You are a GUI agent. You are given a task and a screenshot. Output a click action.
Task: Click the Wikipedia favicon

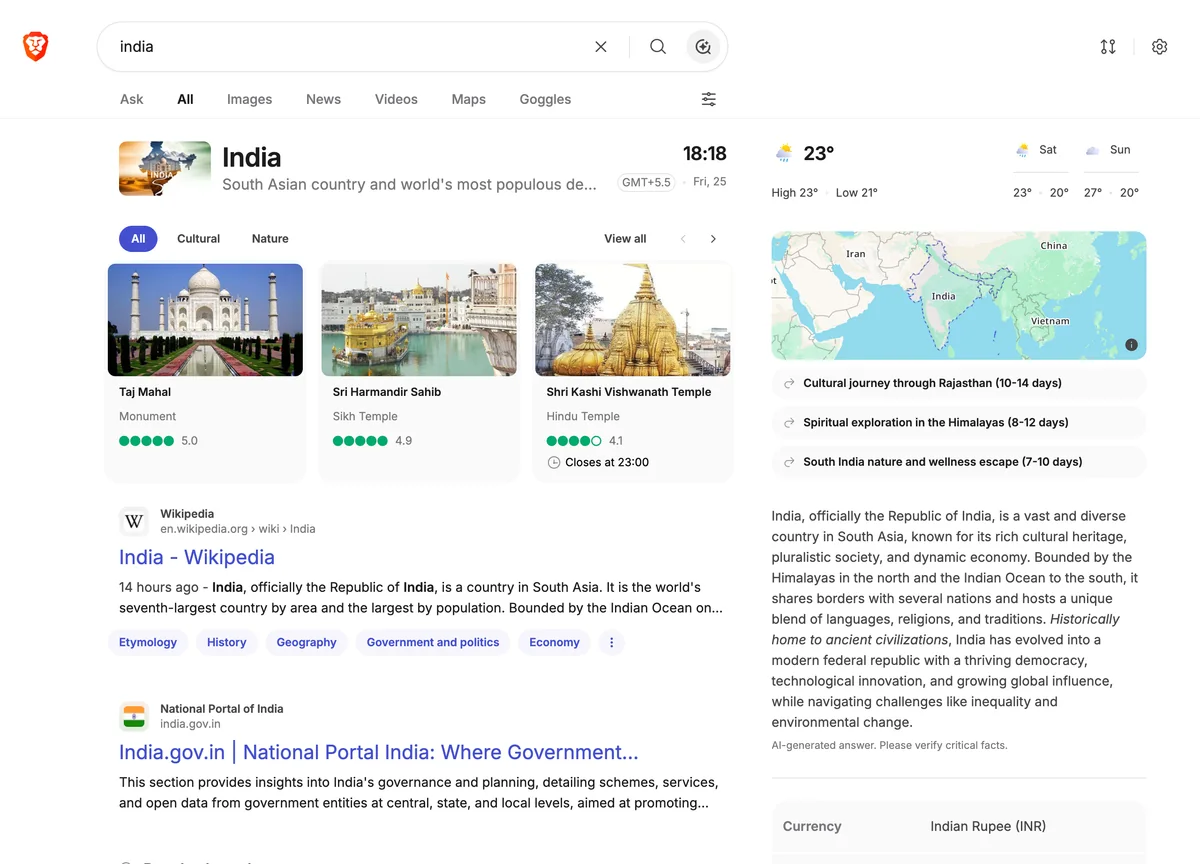134,521
